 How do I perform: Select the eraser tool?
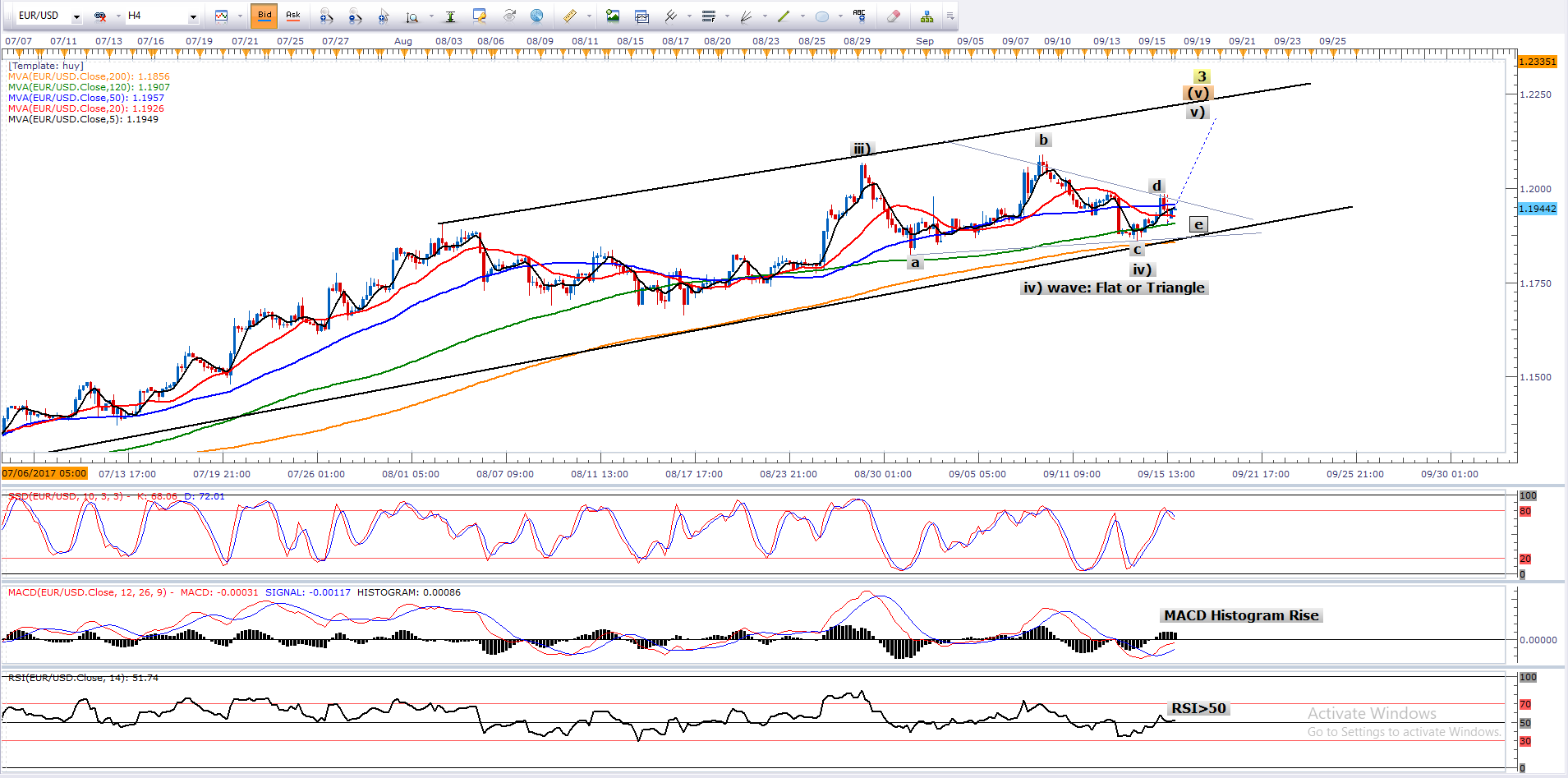click(x=894, y=16)
